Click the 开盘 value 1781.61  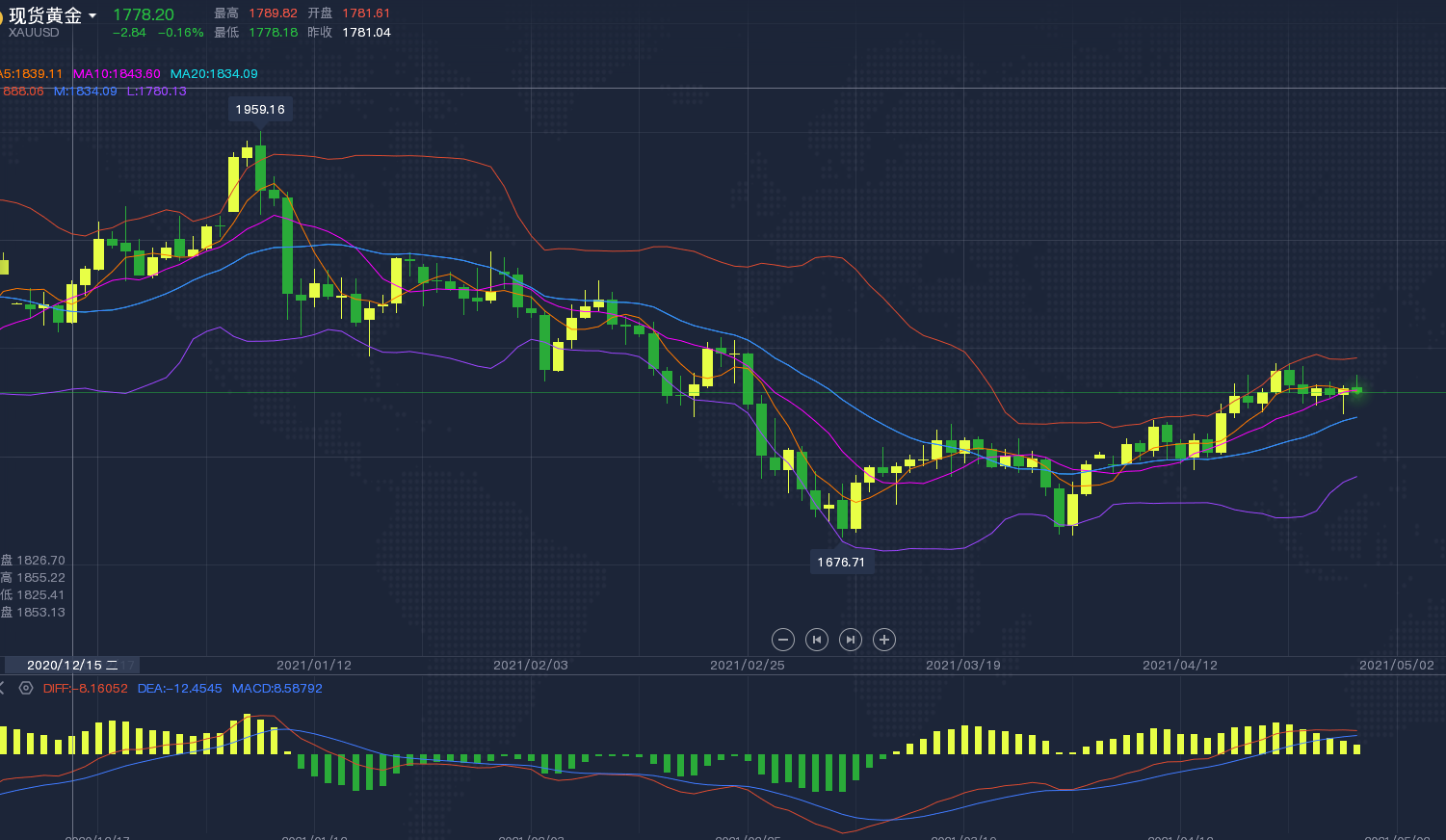[366, 13]
